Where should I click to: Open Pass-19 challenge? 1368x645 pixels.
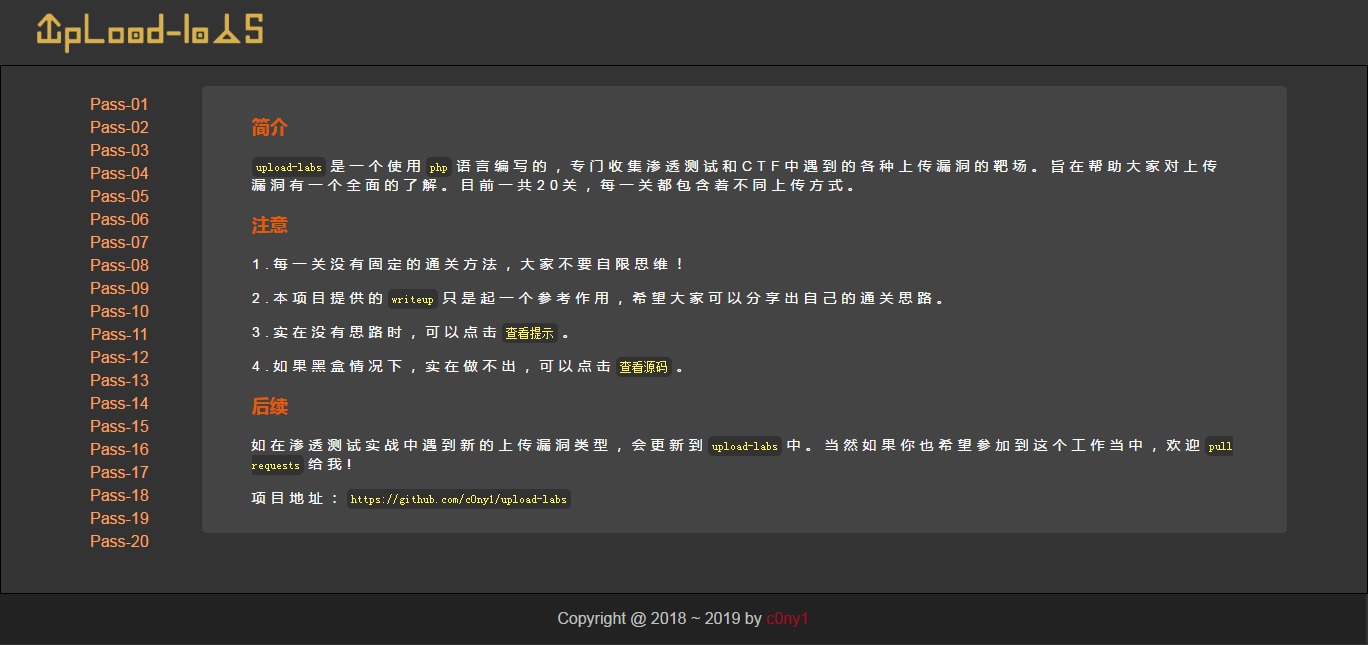pos(118,518)
